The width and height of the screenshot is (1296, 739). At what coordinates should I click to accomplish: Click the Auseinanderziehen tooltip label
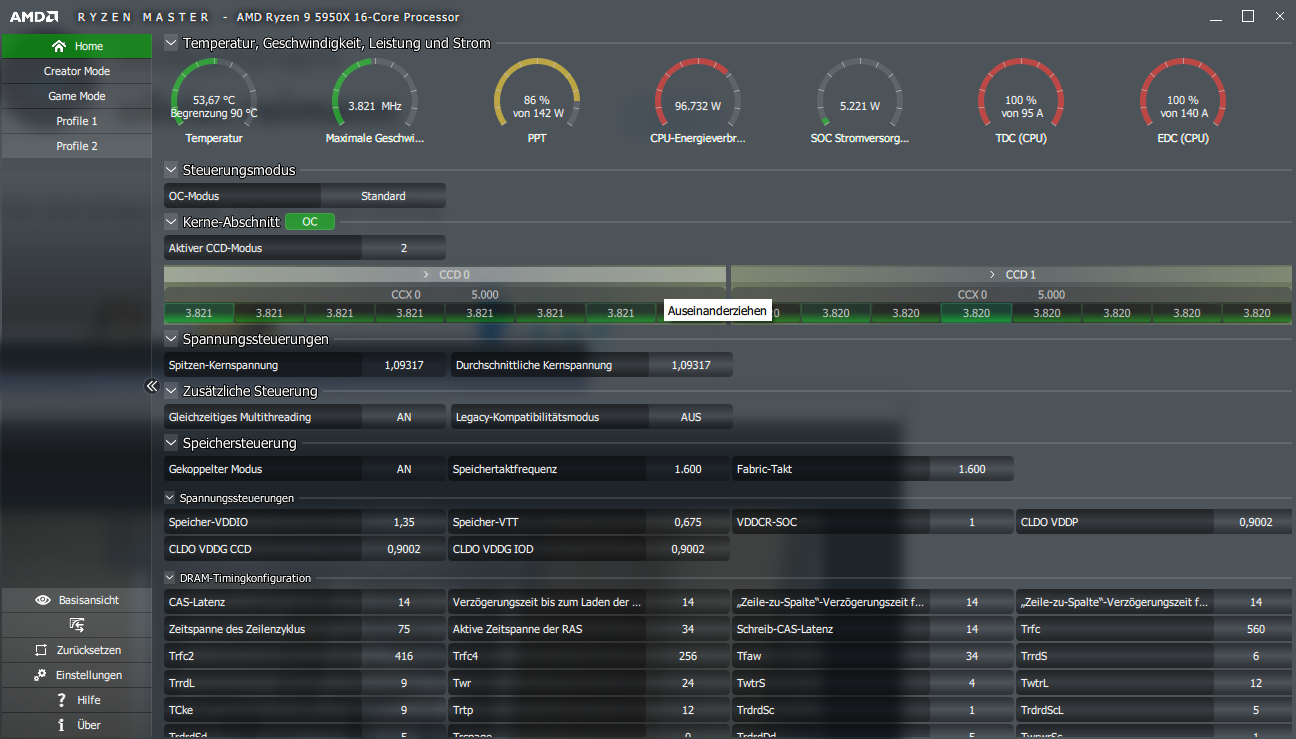[x=717, y=311]
